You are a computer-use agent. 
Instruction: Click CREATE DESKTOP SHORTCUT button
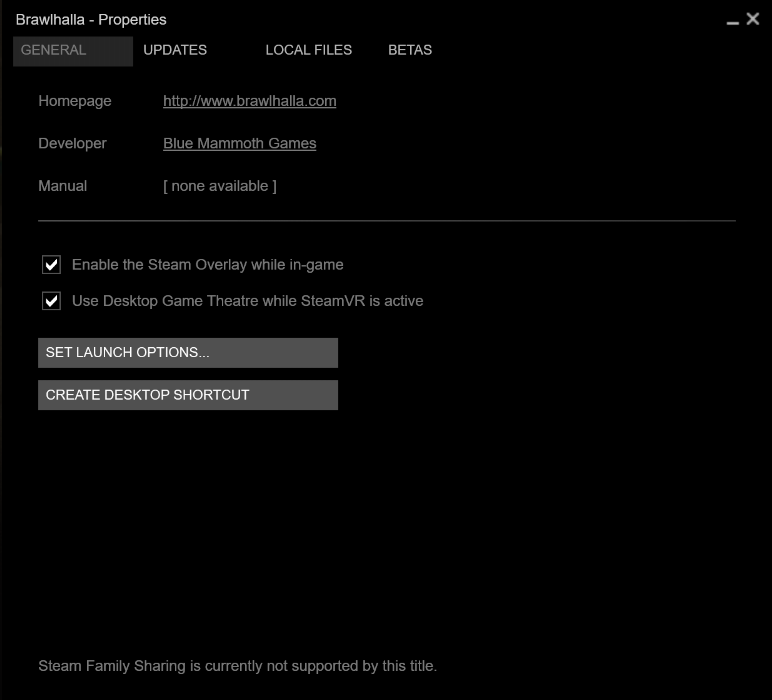(x=188, y=395)
